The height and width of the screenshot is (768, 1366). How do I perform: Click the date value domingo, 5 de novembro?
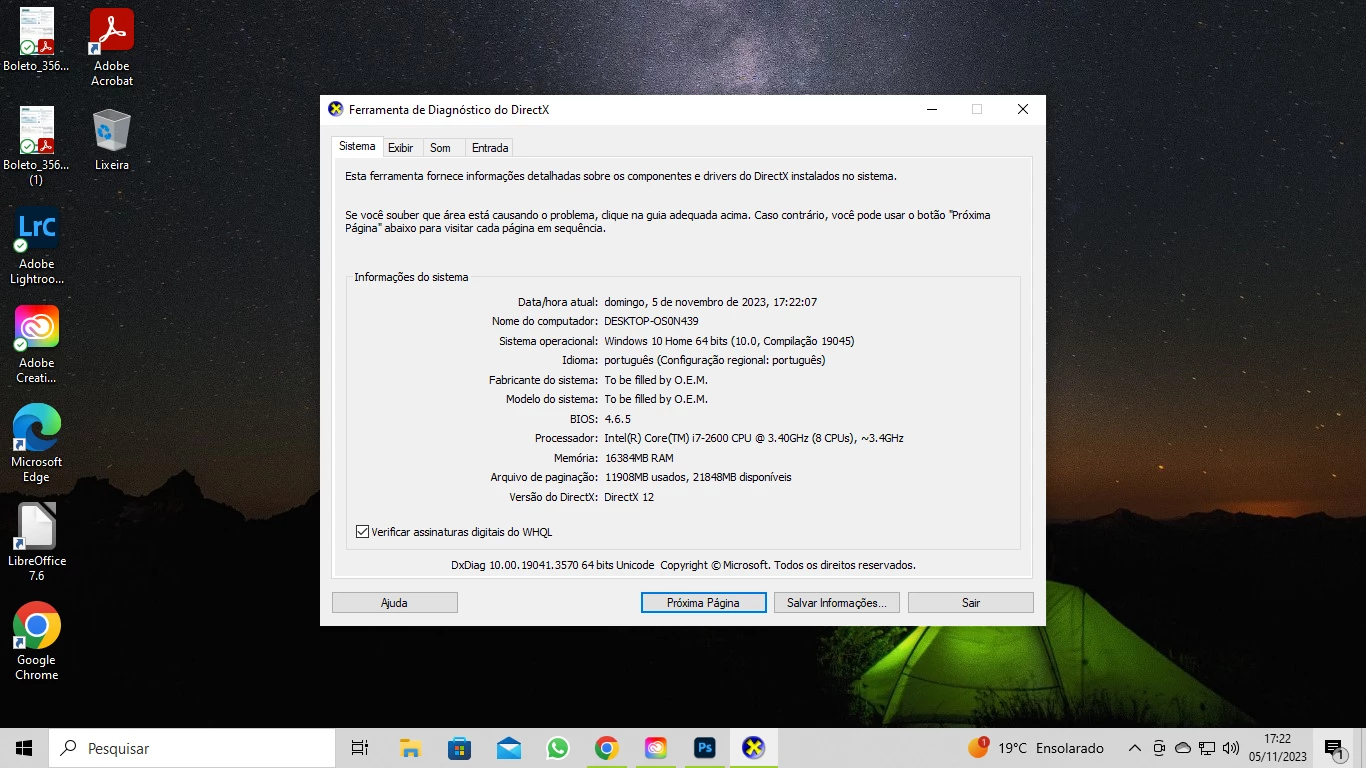(711, 302)
